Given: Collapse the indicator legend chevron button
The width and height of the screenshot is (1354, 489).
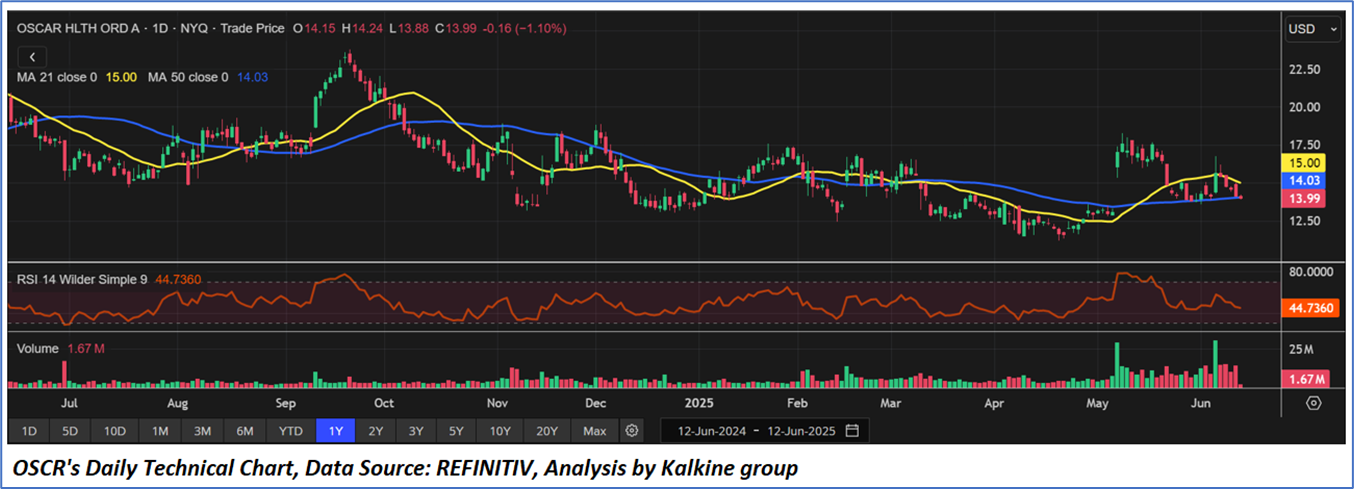Looking at the screenshot, I should pyautogui.click(x=31, y=58).
